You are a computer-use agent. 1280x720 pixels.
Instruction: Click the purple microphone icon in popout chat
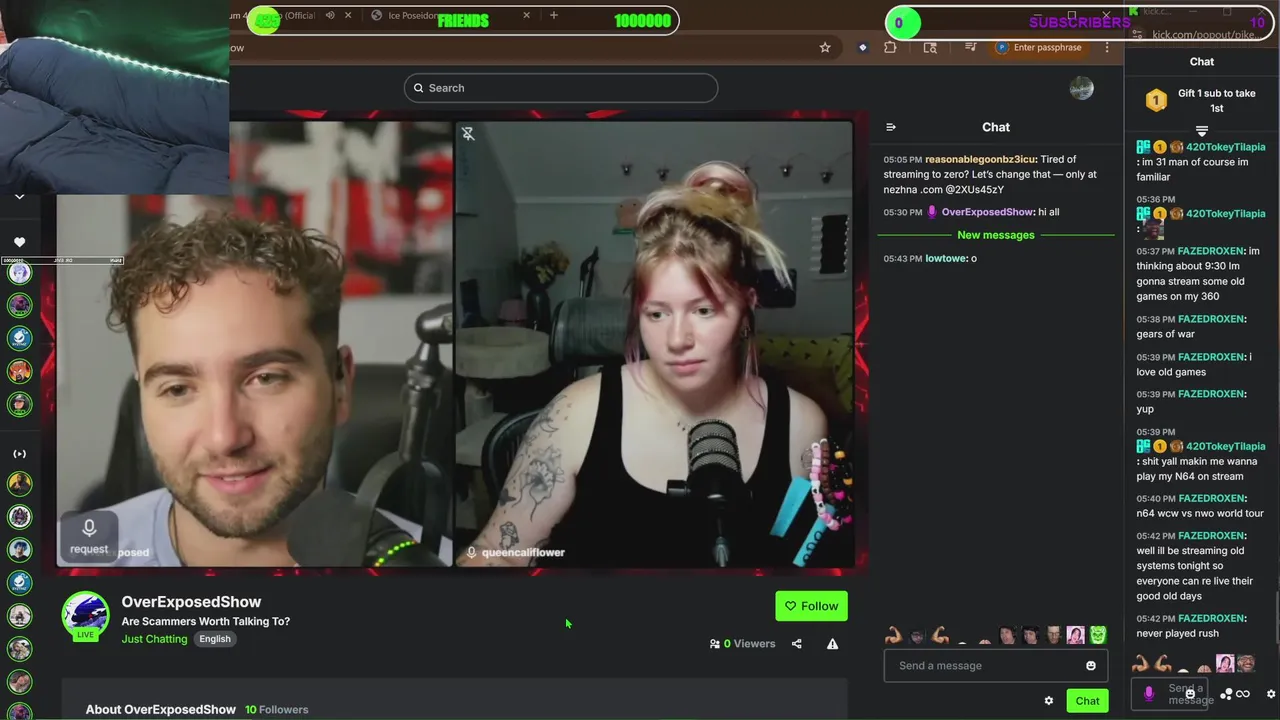(x=1148, y=692)
